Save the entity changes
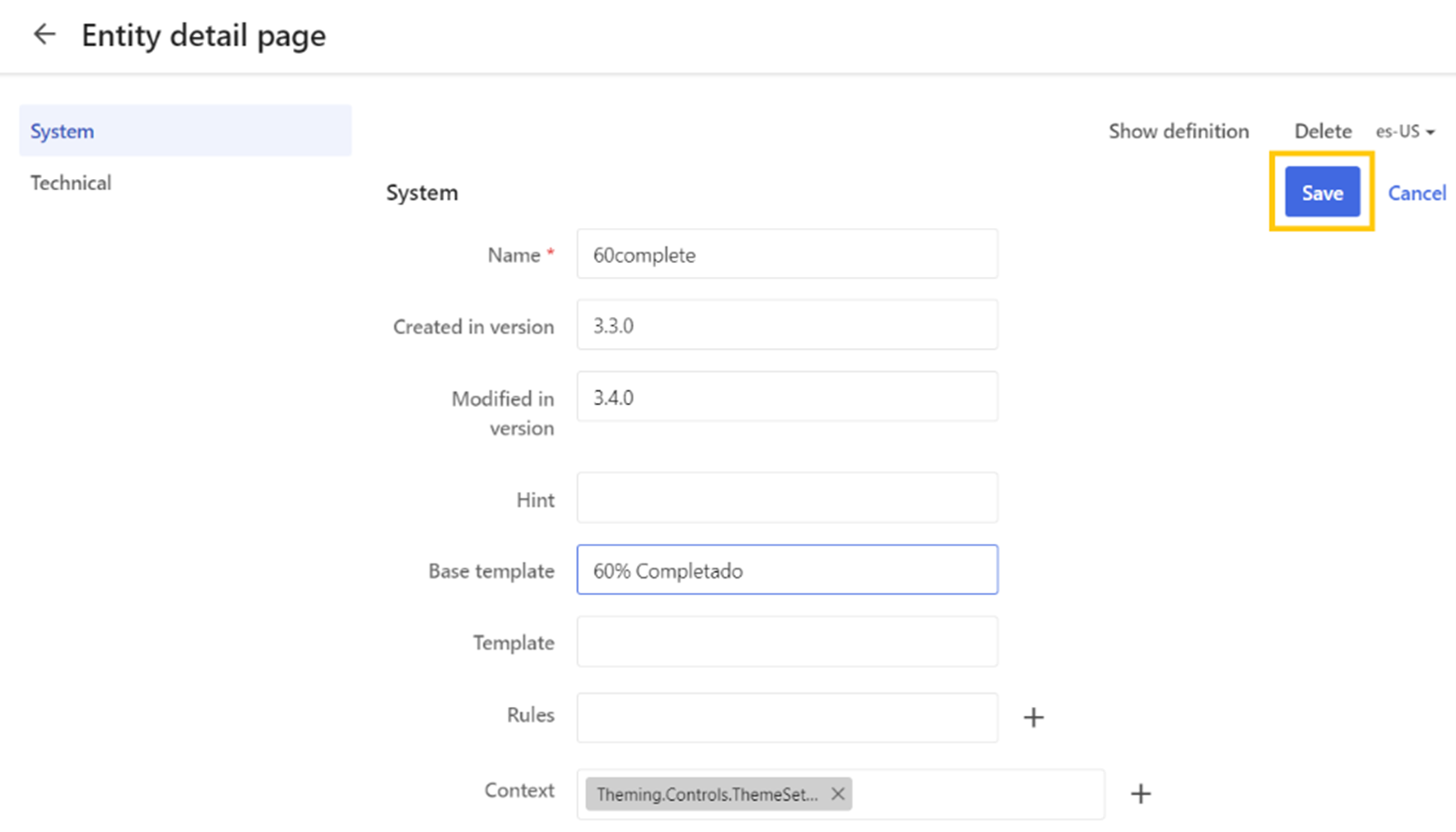 pyautogui.click(x=1320, y=193)
